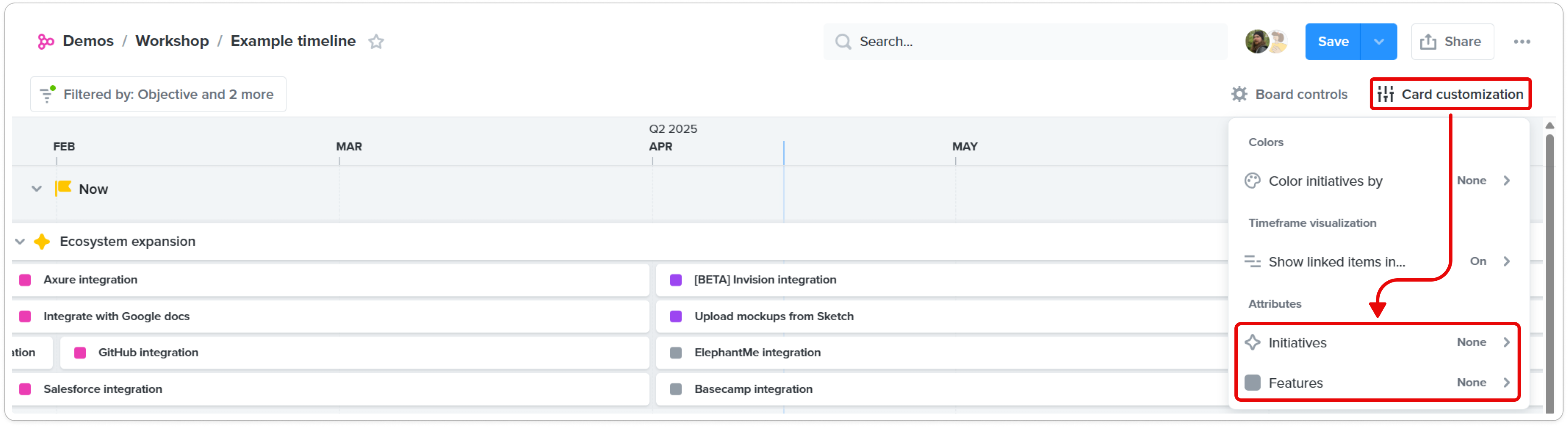Click the linked items lines icon
This screenshot has height=427, width=1568.
[1252, 261]
